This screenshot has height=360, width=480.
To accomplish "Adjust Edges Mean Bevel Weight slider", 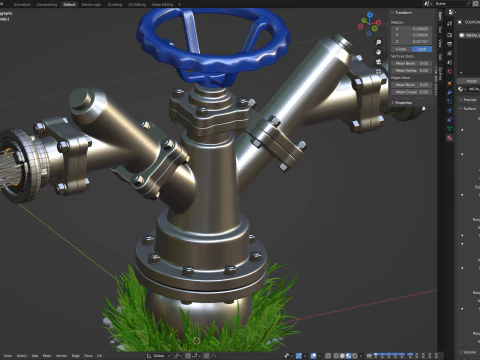I will pos(412,85).
